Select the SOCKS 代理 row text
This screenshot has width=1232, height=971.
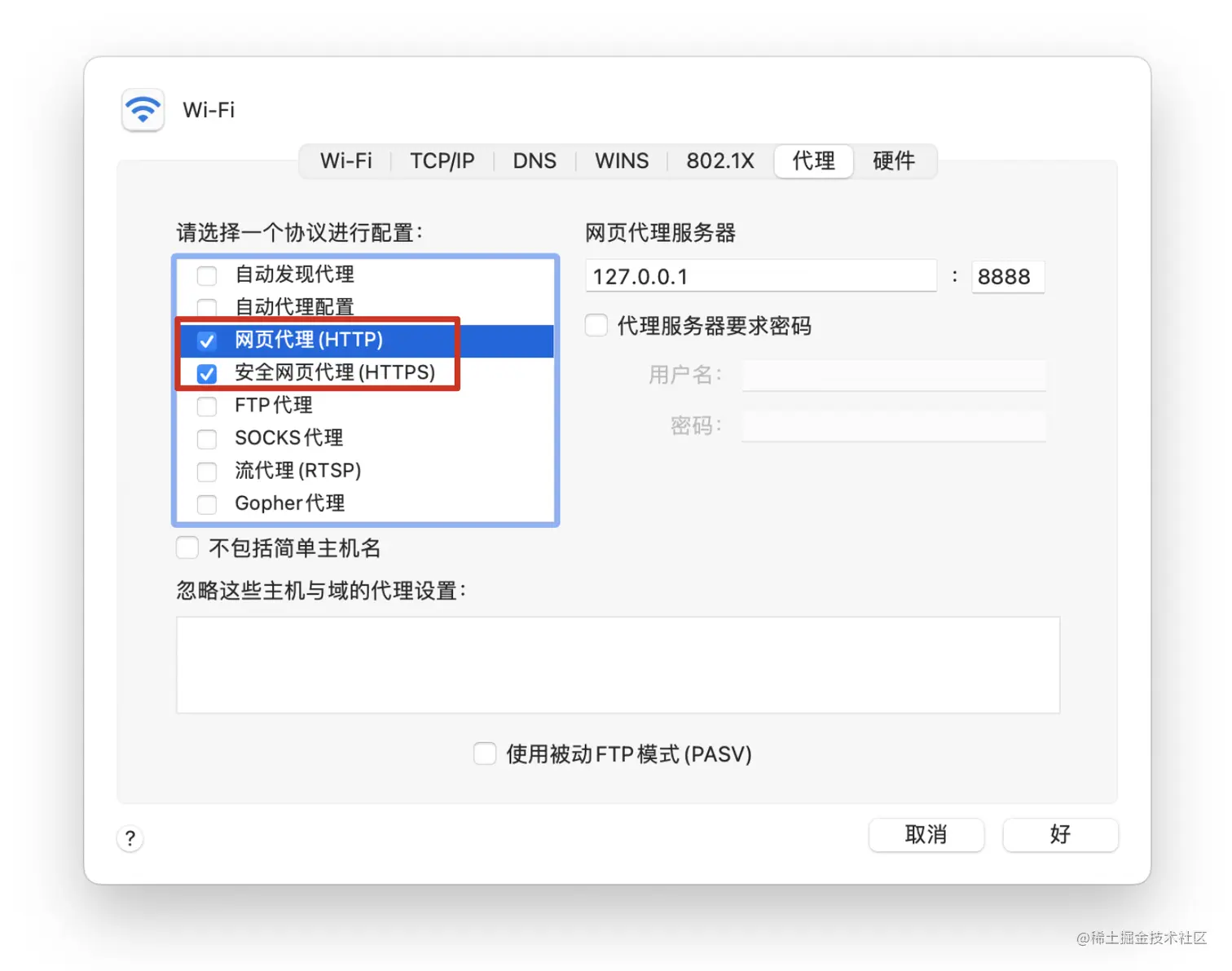[288, 437]
